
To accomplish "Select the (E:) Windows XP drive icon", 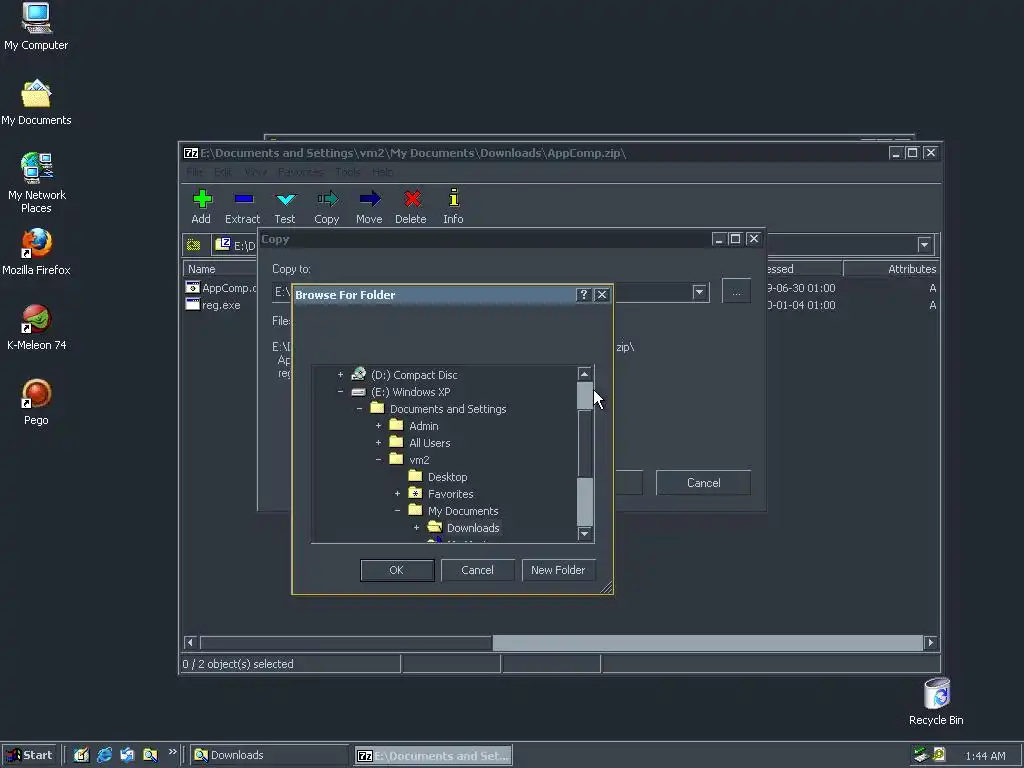I will point(359,392).
